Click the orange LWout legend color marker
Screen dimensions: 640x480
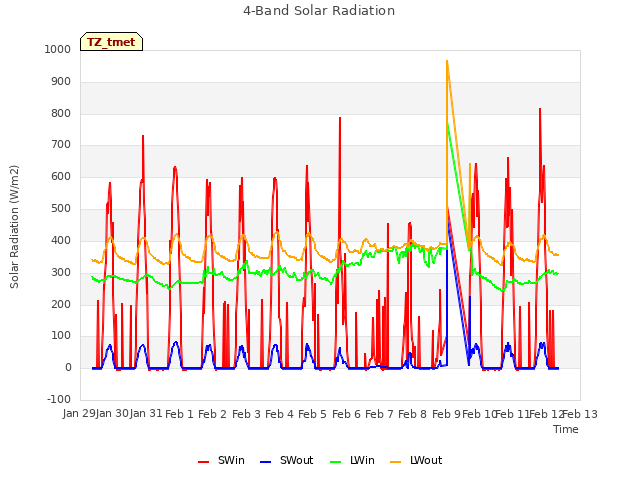click(396, 462)
